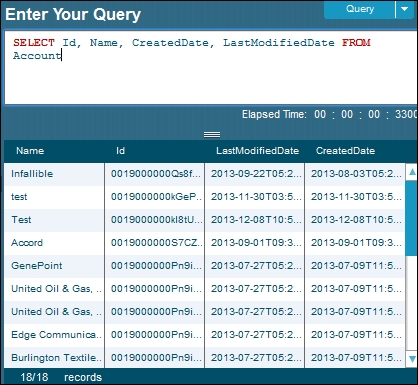Open the Query button dropdown arrow
This screenshot has height=385, width=418.
tap(405, 9)
